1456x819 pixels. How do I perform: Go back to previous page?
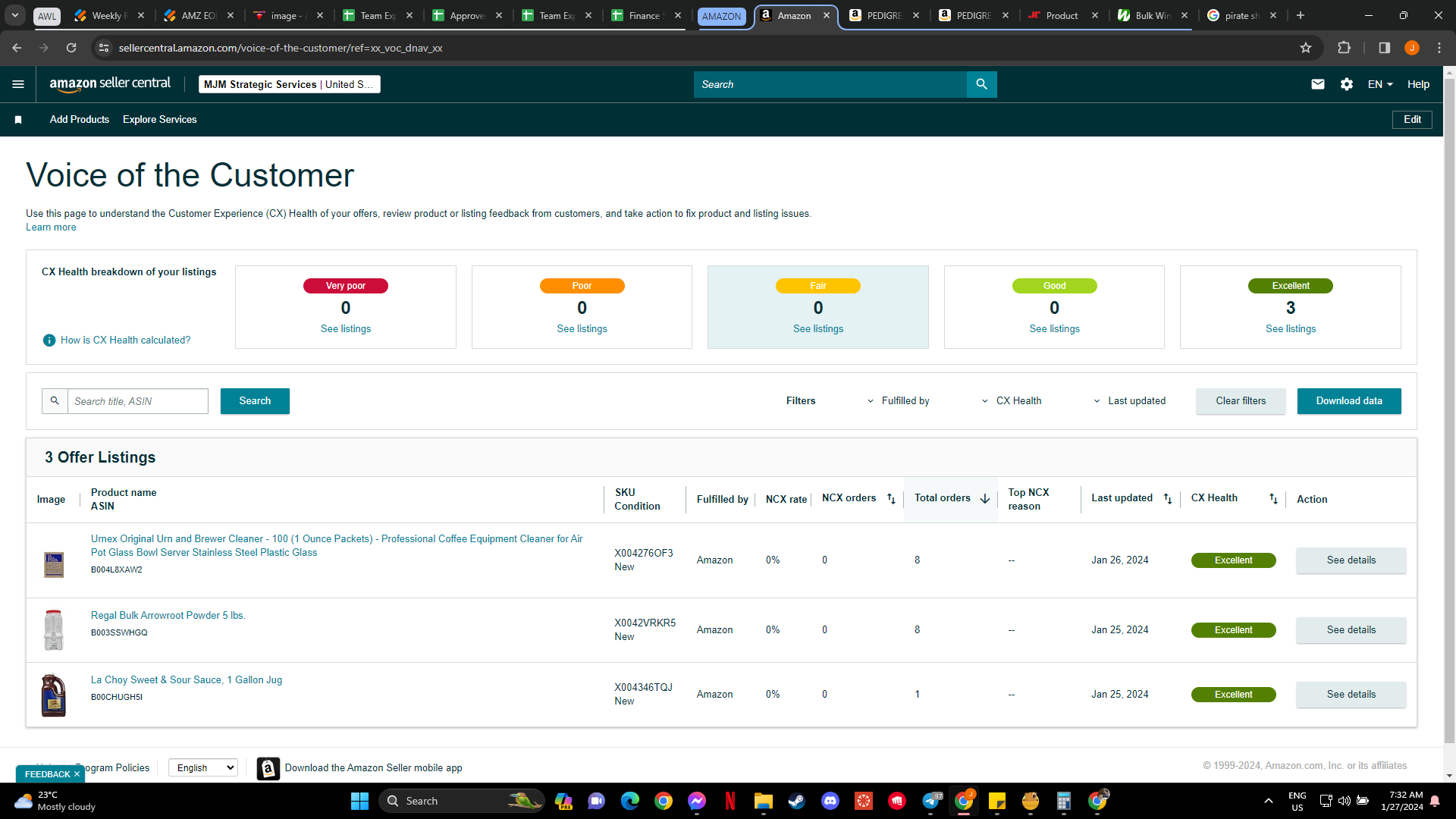pos(17,48)
